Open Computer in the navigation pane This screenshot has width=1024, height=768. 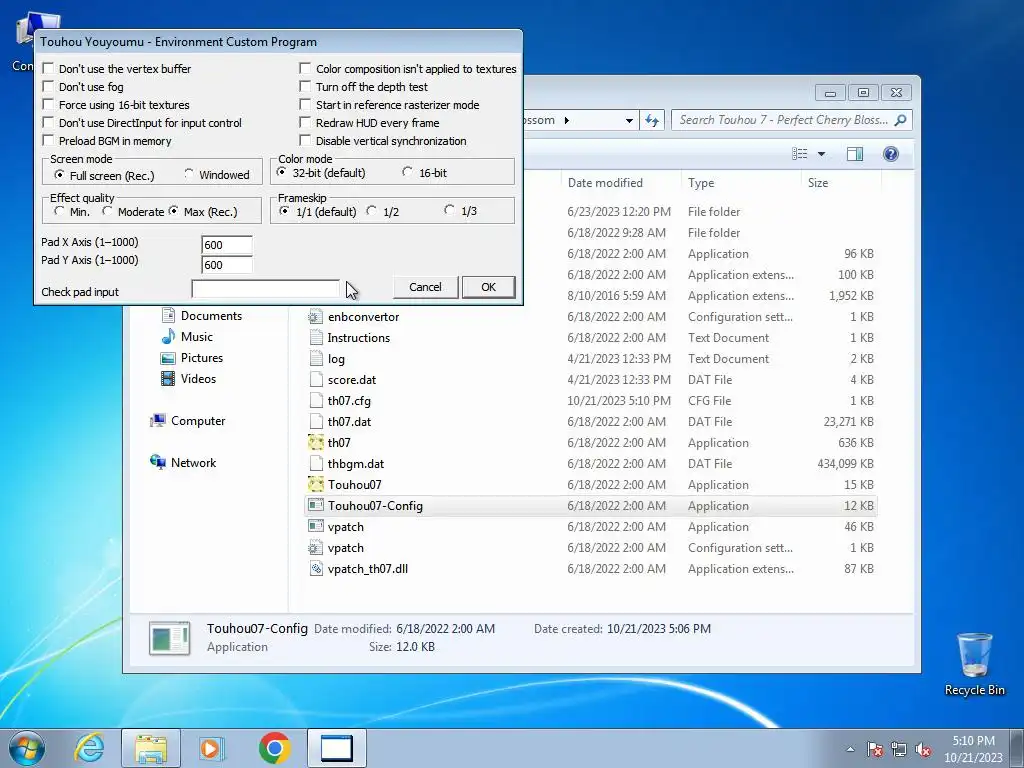pos(188,421)
